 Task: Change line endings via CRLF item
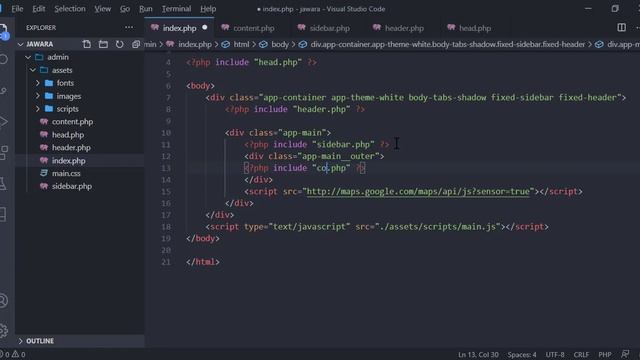581,354
